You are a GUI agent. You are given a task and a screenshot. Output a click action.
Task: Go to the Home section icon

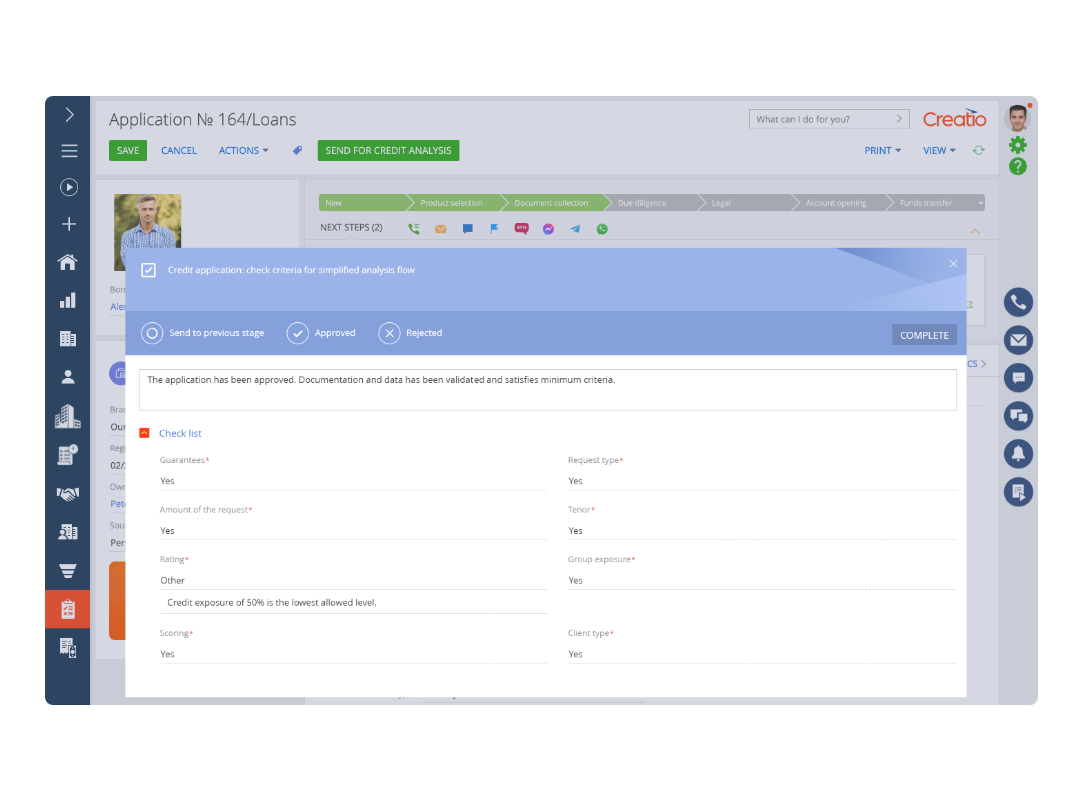(x=68, y=262)
